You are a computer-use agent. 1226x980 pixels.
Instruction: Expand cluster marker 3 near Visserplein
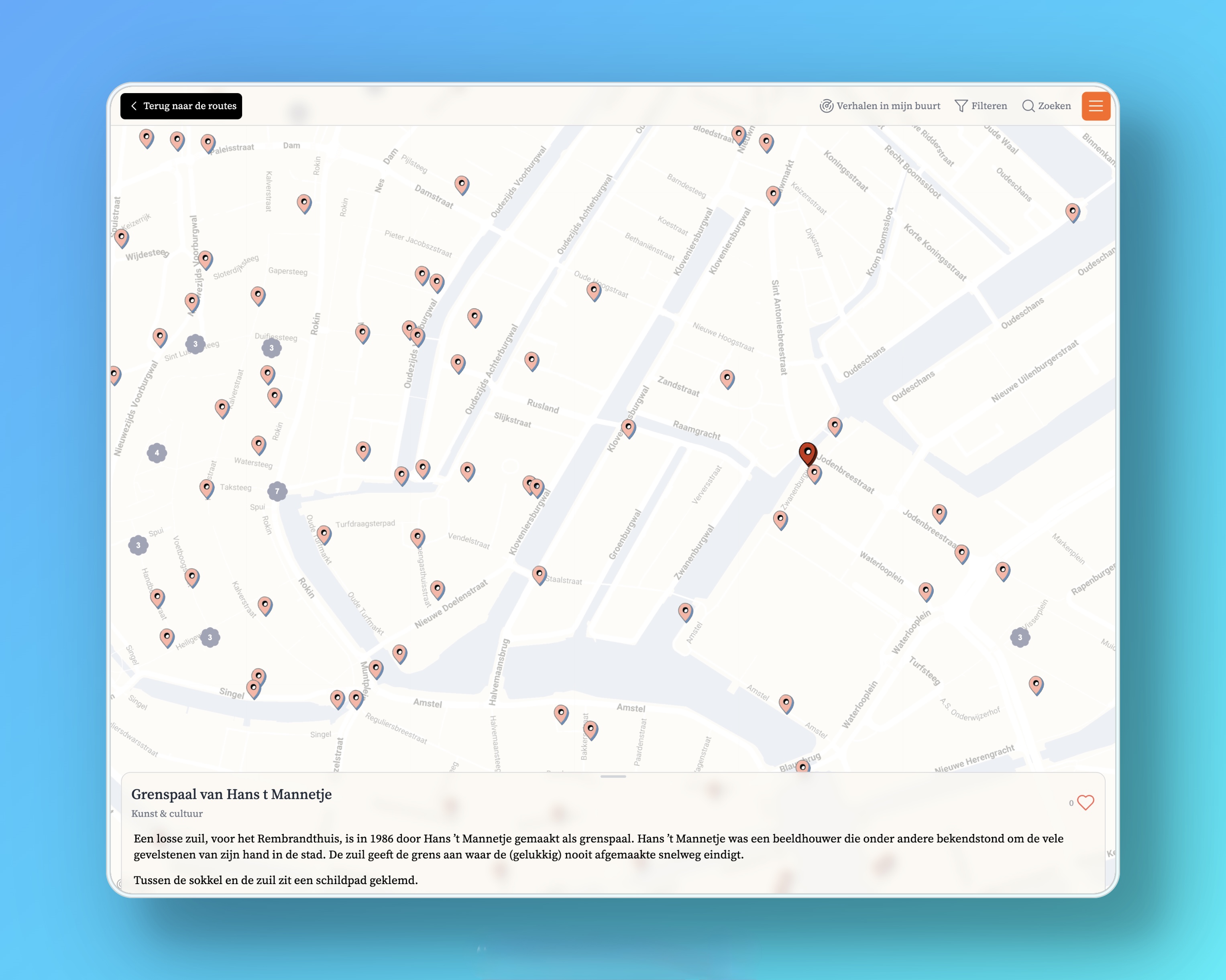tap(1020, 637)
